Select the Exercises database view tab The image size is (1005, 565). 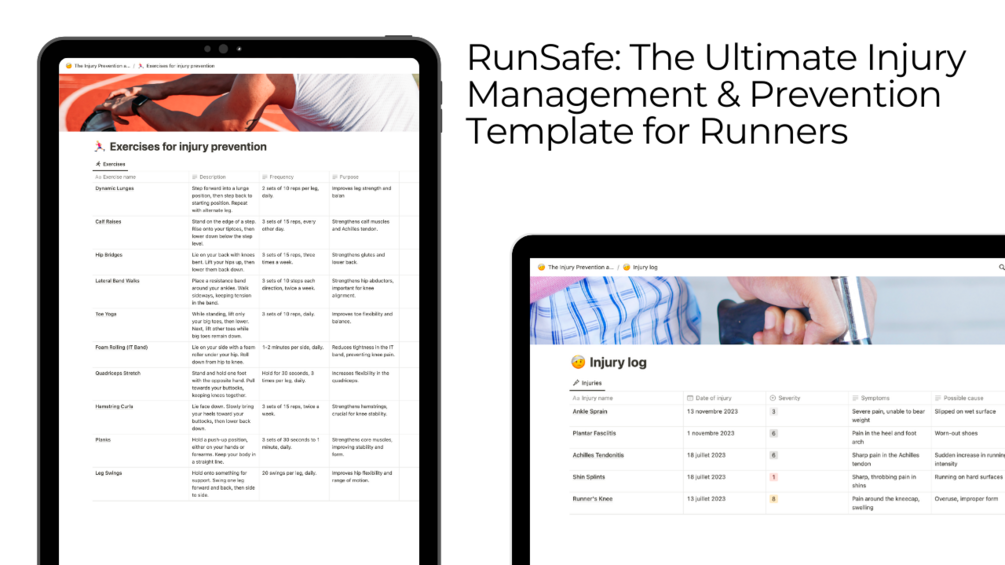click(110, 164)
